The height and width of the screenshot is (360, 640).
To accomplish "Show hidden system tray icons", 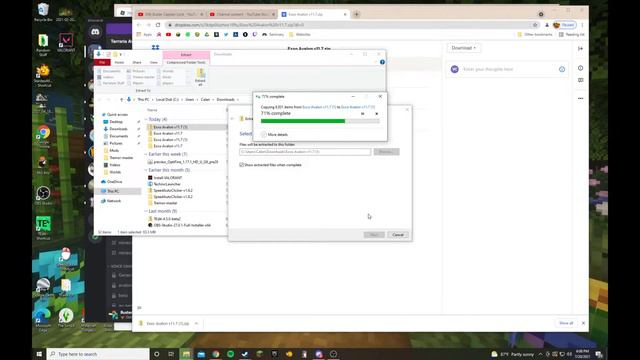I will 540,354.
